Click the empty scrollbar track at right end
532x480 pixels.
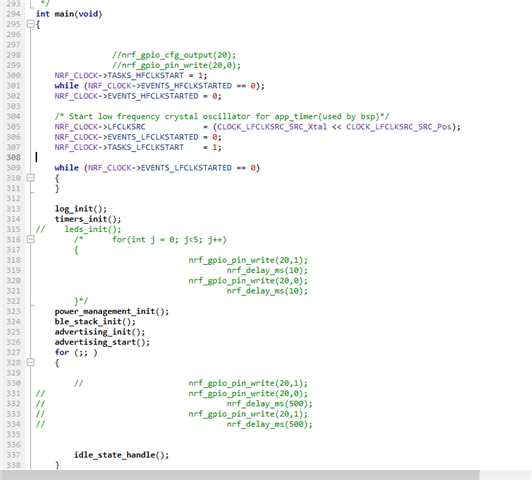(506, 475)
